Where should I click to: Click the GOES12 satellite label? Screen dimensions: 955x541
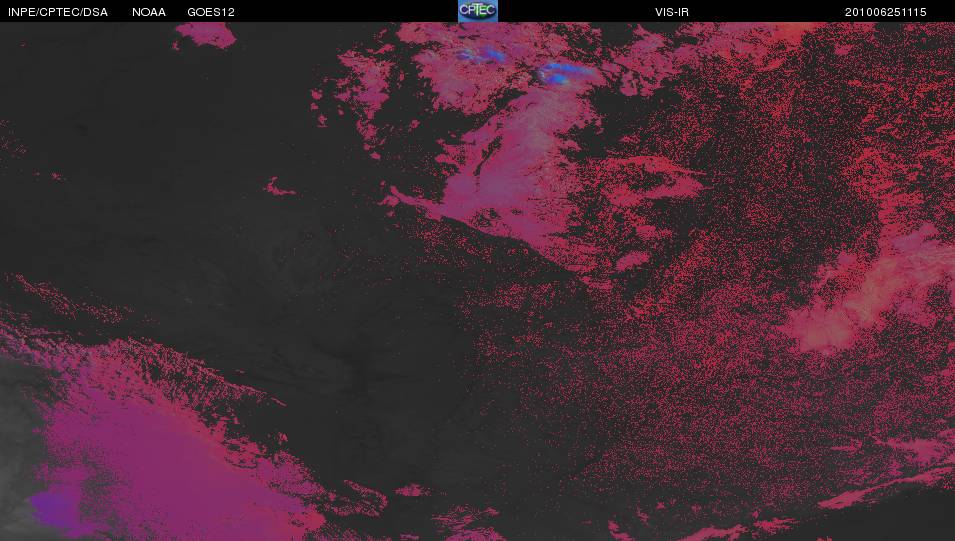(211, 12)
